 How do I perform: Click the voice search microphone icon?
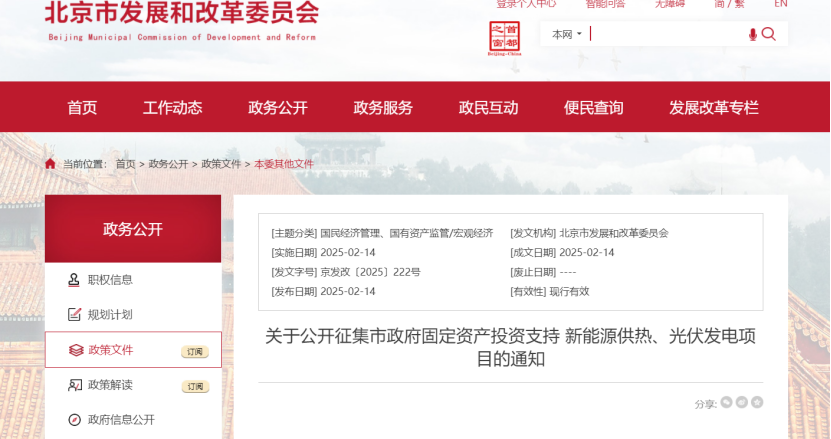[x=752, y=35]
